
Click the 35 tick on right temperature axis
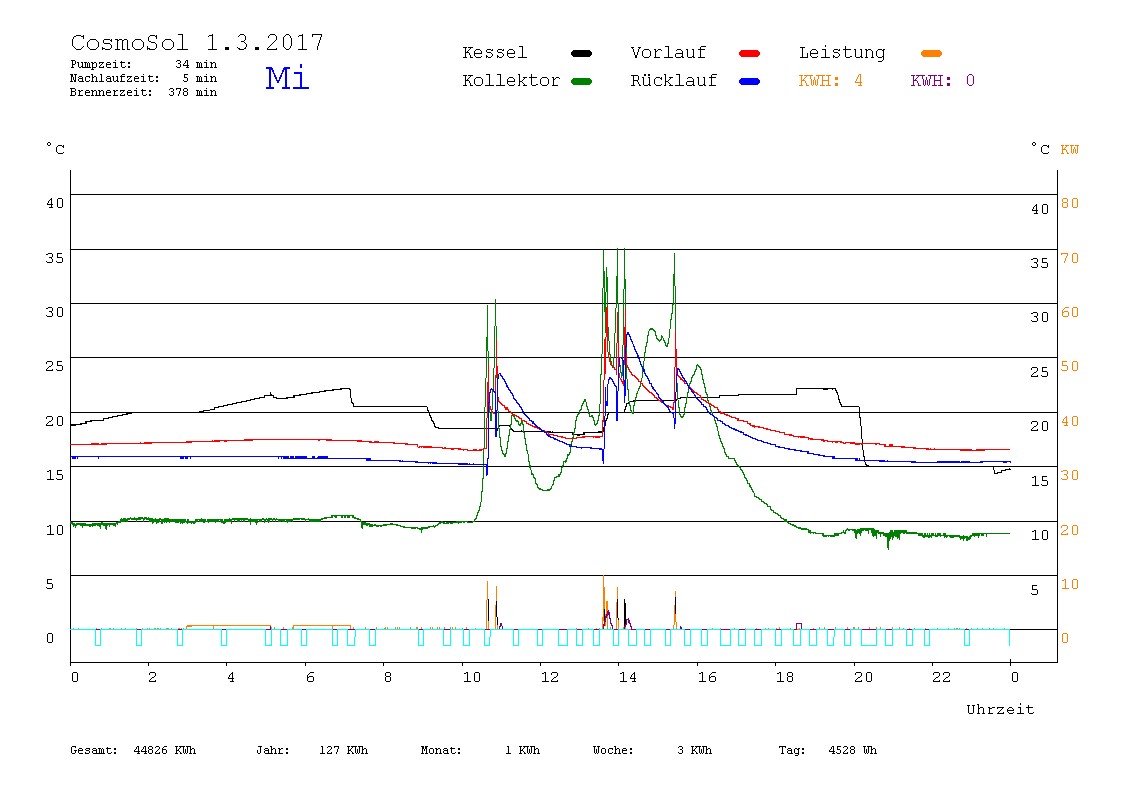coord(1040,264)
